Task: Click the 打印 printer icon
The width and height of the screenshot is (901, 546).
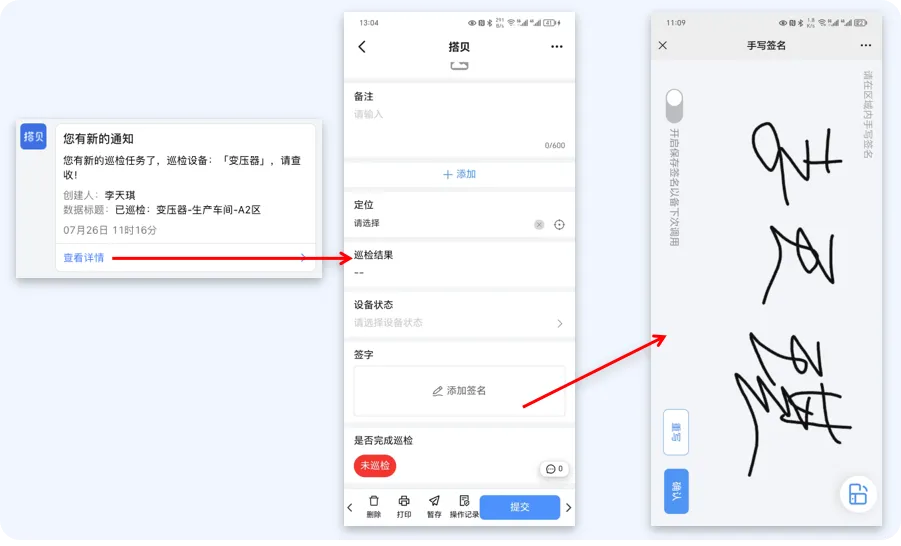Action: (x=404, y=501)
